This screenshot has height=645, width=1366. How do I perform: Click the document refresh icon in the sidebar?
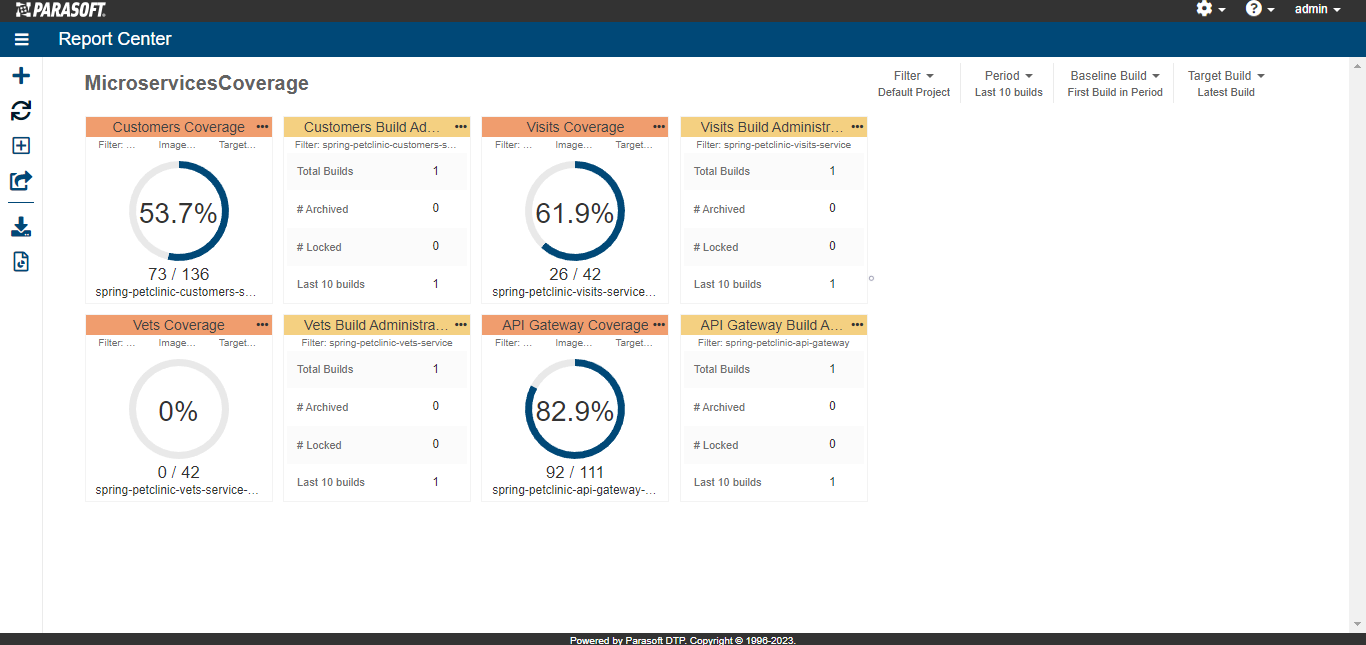coord(21,262)
